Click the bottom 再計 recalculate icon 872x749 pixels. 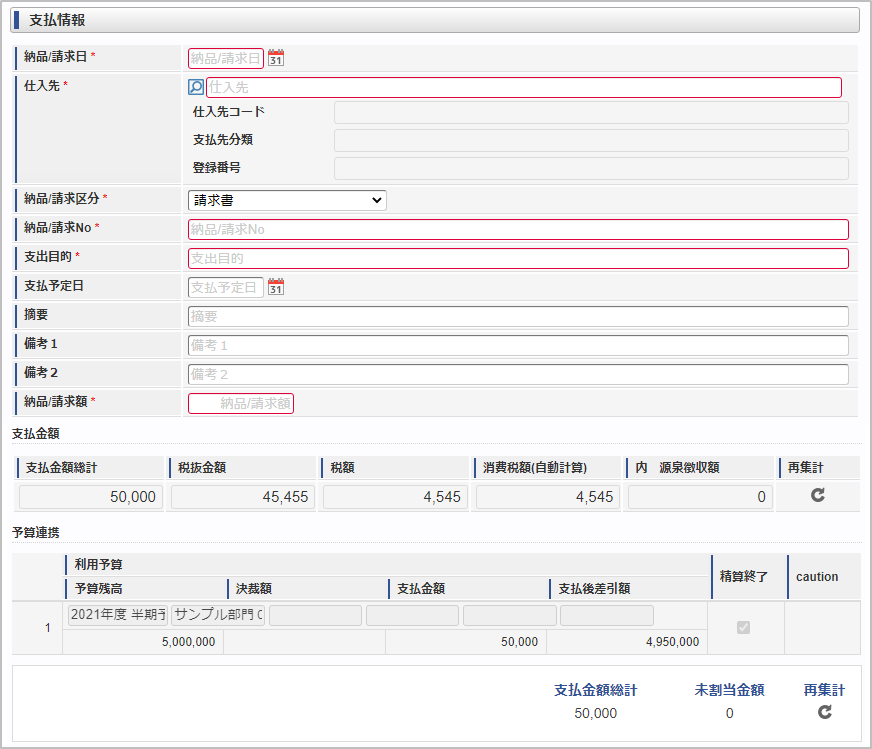[x=824, y=713]
